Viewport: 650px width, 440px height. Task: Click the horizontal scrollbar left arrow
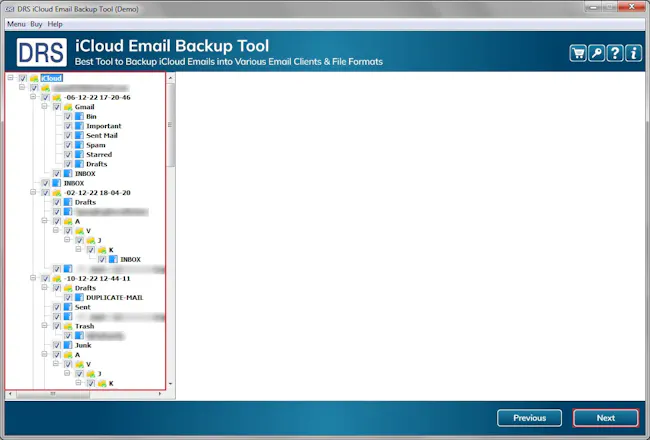[10, 394]
